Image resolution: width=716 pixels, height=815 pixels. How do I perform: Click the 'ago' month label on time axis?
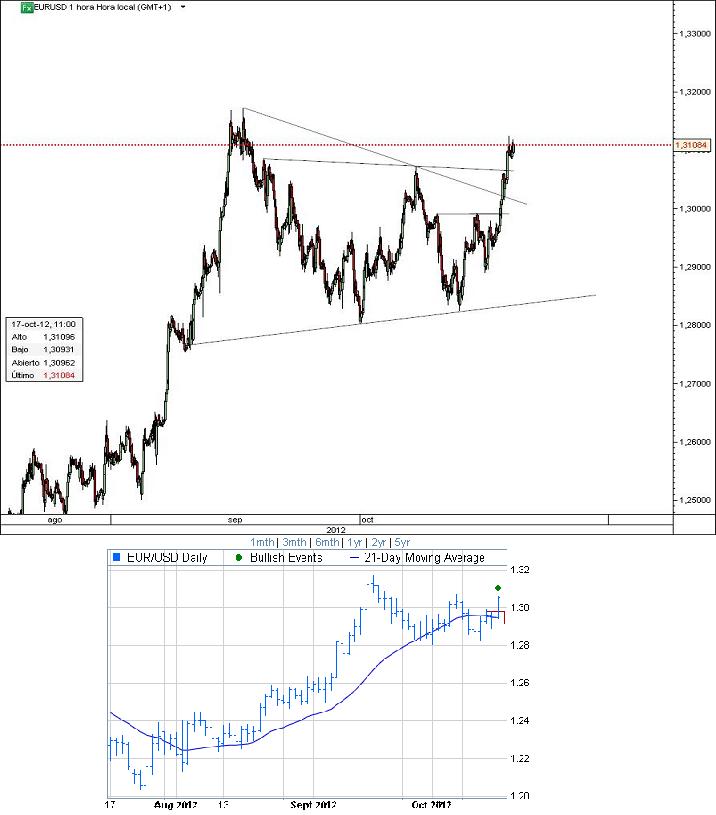tap(55, 520)
